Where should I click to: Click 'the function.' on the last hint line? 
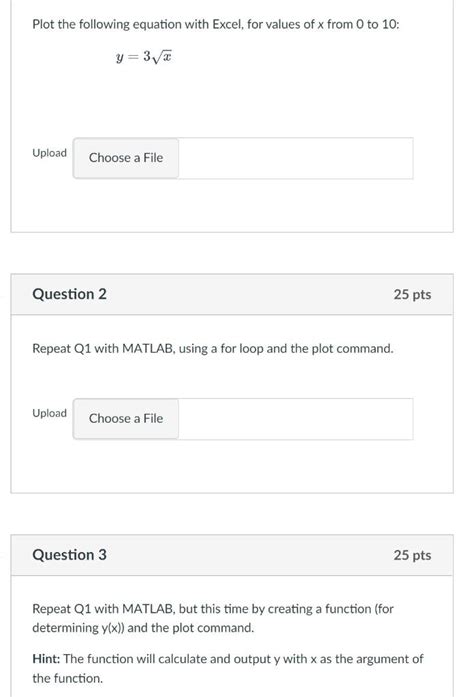tap(67, 679)
